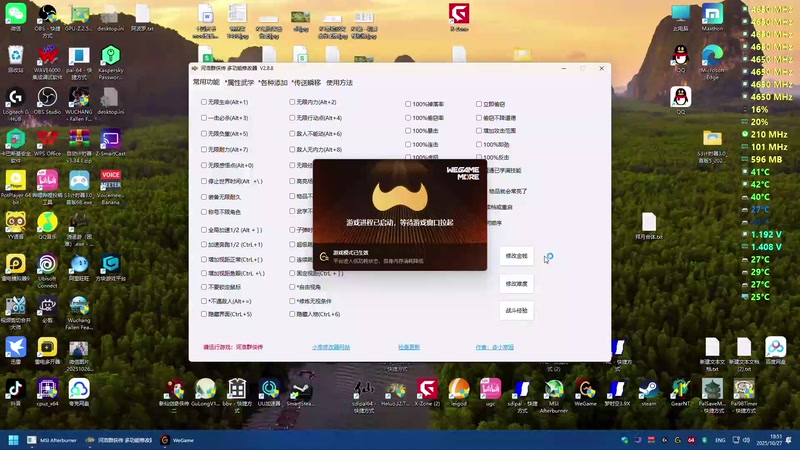800x450 pixels.
Task: Open the WPS Office desktop icon
Action: click(47, 142)
